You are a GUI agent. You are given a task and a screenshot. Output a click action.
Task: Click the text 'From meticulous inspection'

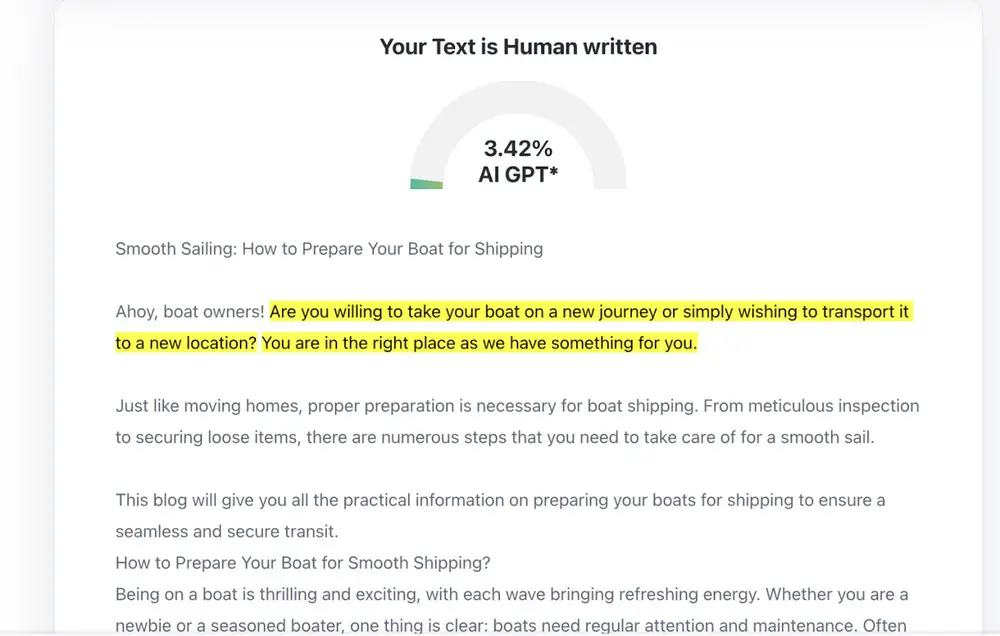[x=811, y=406]
